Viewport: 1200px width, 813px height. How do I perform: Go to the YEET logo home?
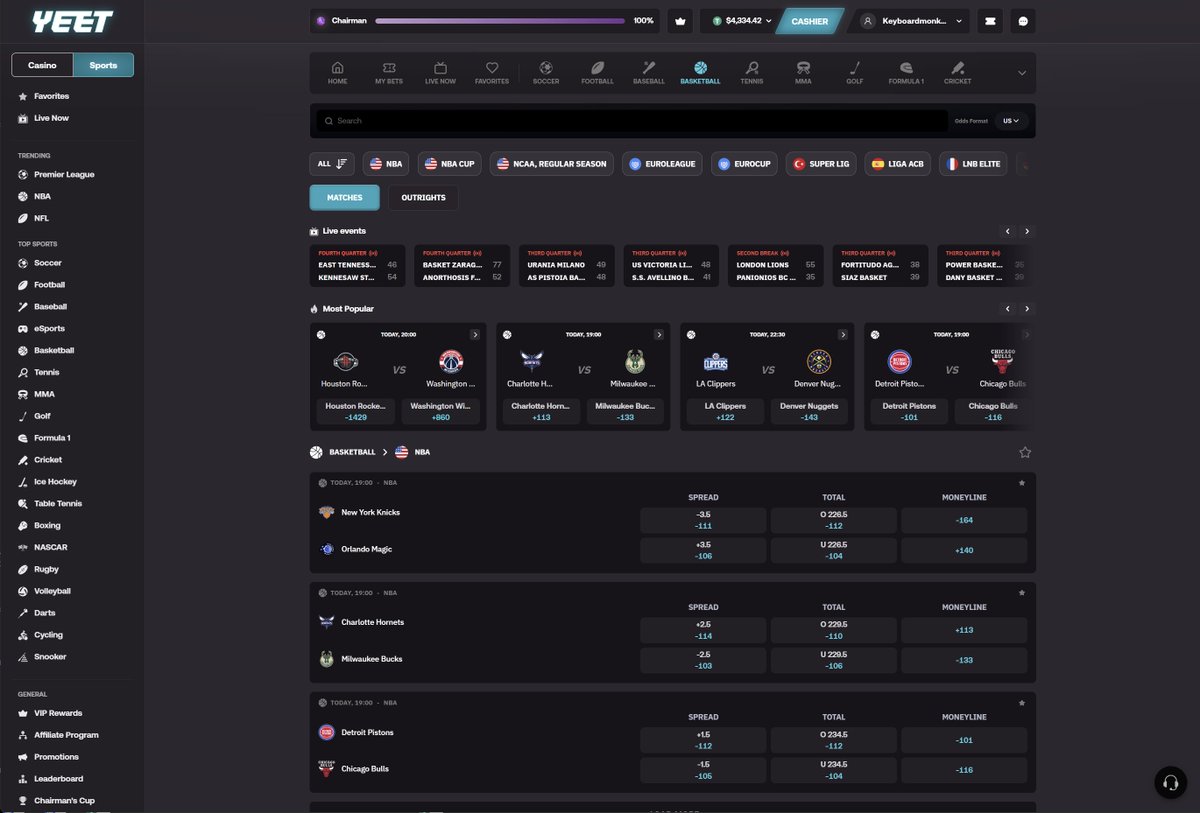(72, 21)
